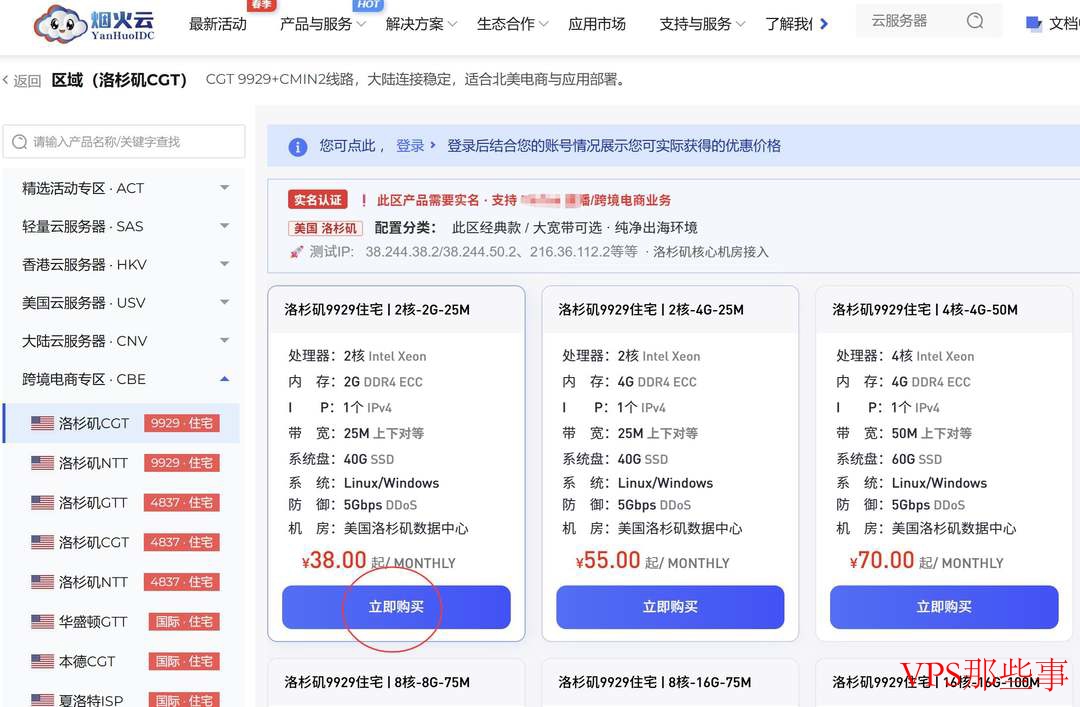
Task: Click the blue info circle icon
Action: click(298, 146)
